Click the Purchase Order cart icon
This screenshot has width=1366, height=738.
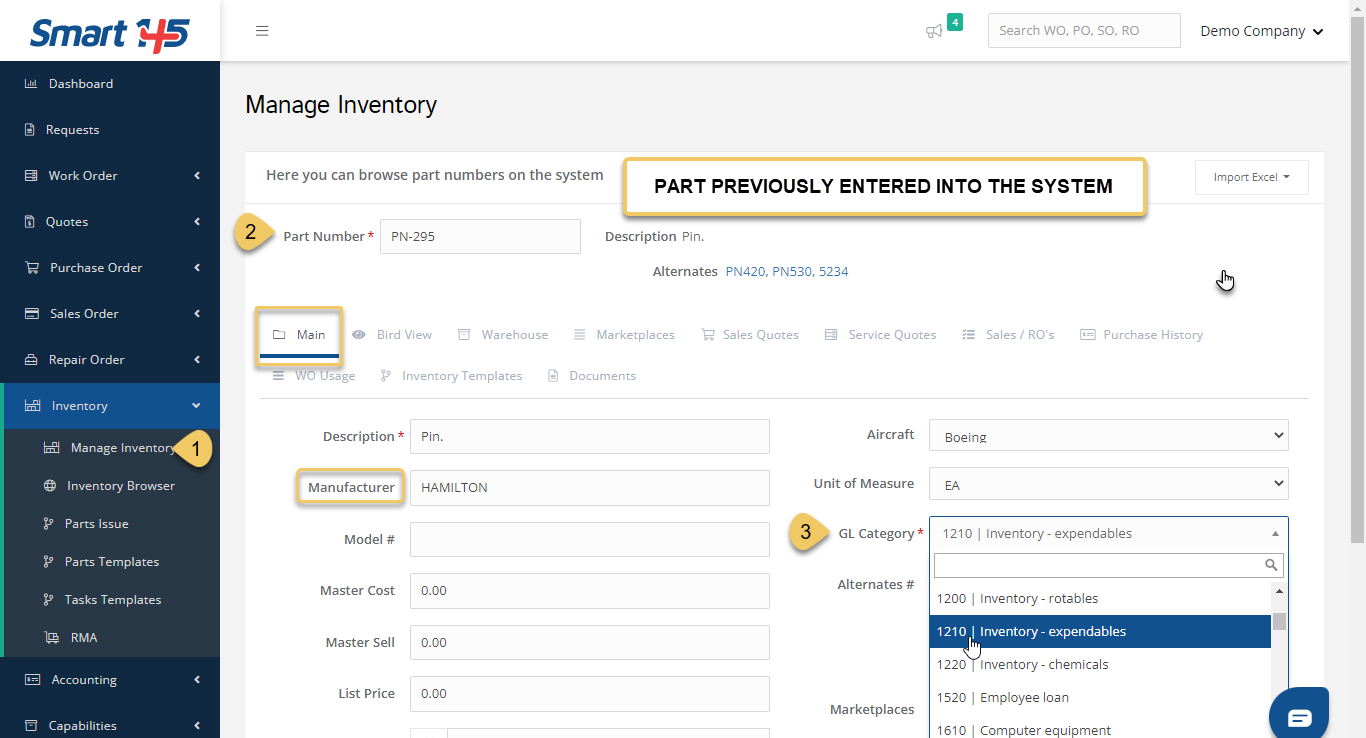32,268
